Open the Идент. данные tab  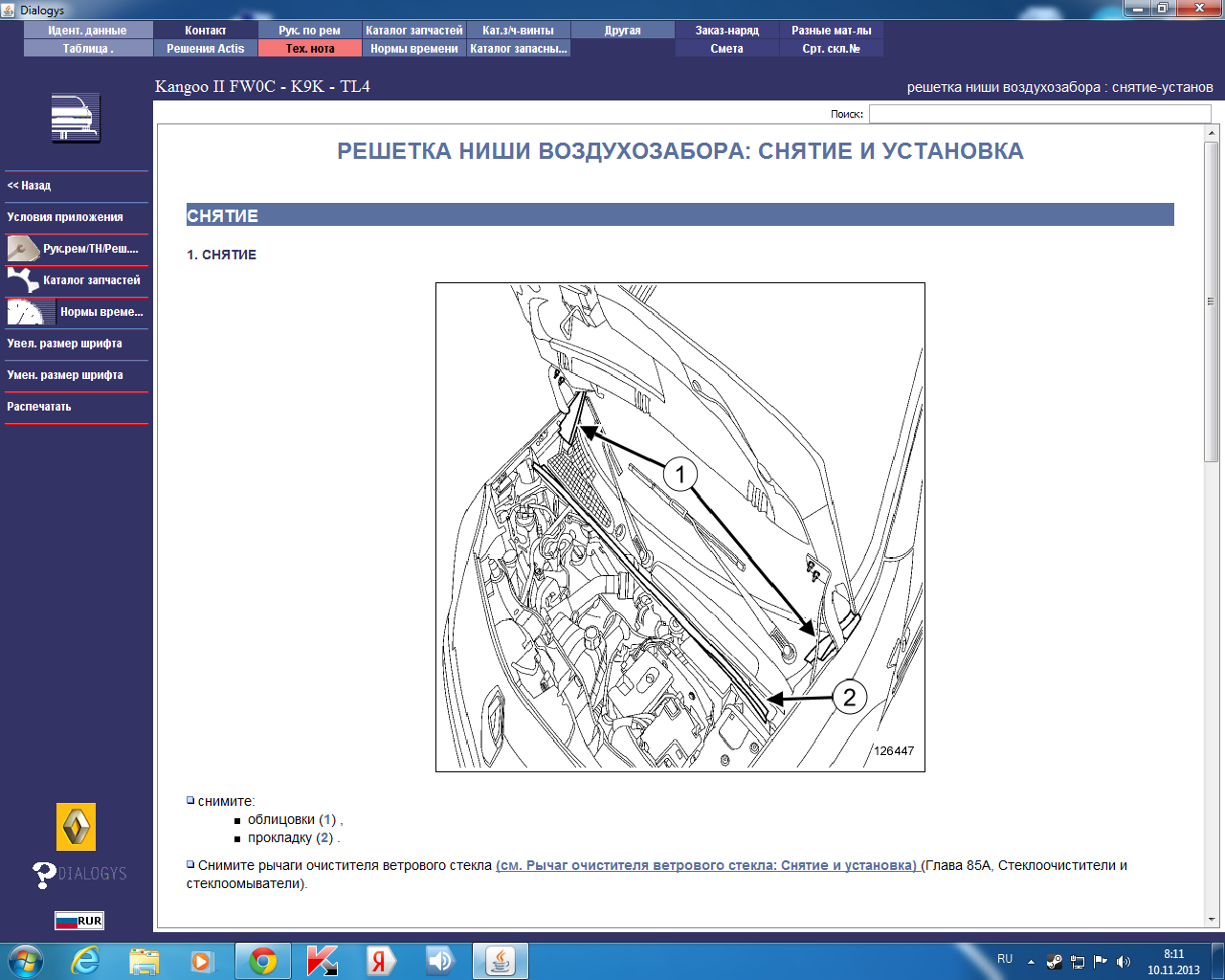point(88,31)
